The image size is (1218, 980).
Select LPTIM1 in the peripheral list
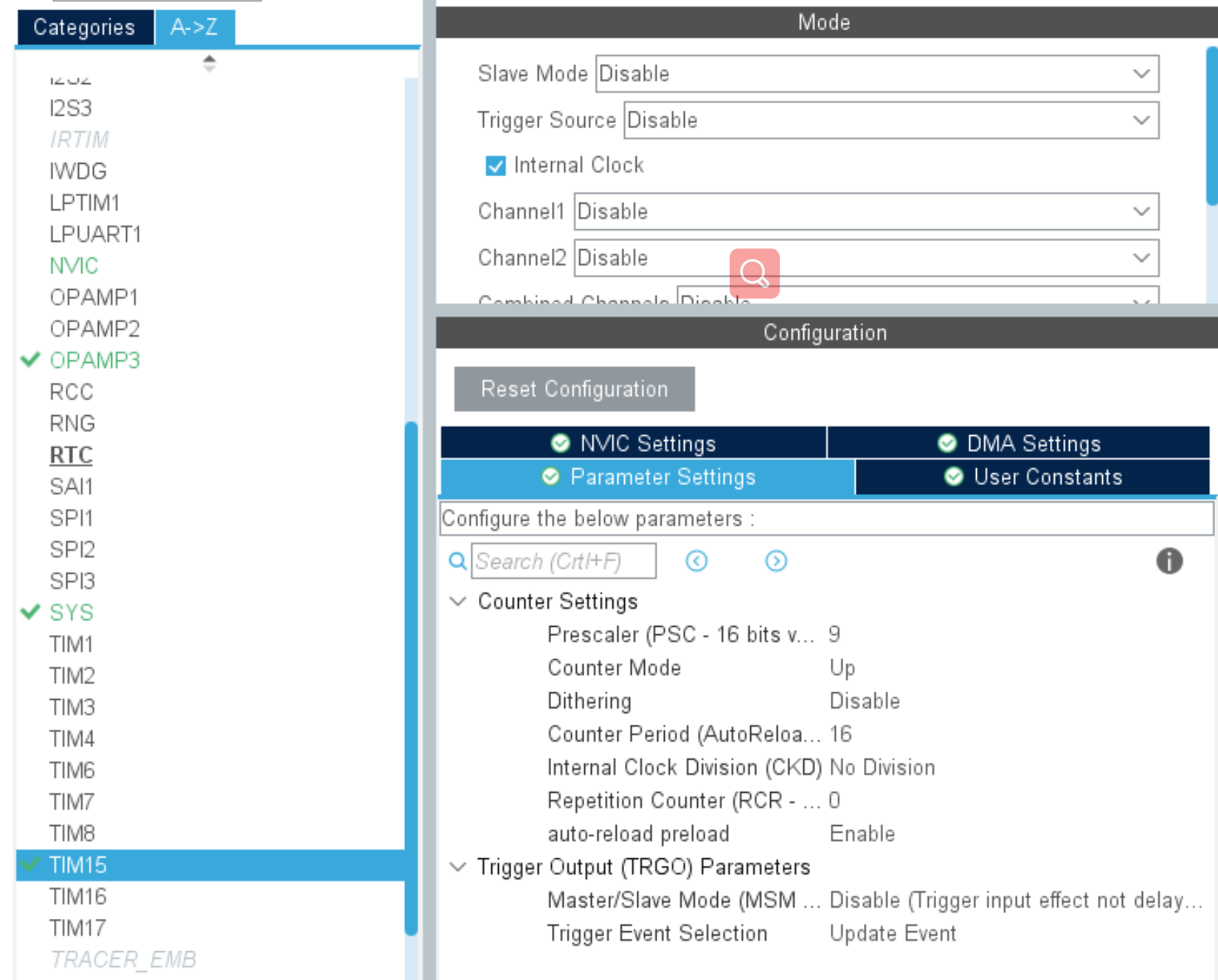[x=84, y=203]
